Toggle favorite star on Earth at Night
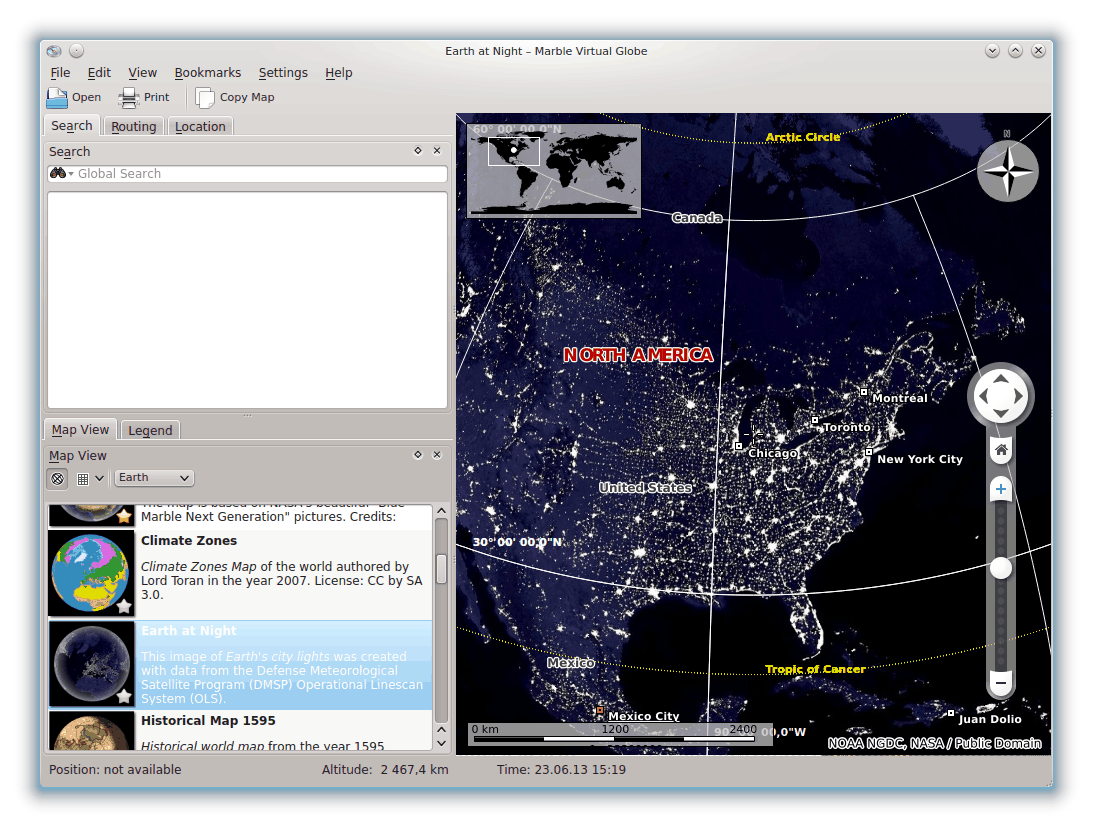The image size is (1093, 827). (x=124, y=696)
